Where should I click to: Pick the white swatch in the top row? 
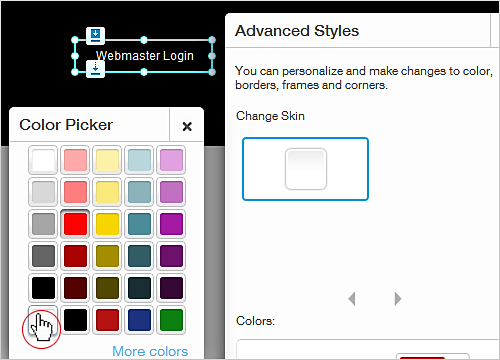click(x=43, y=160)
